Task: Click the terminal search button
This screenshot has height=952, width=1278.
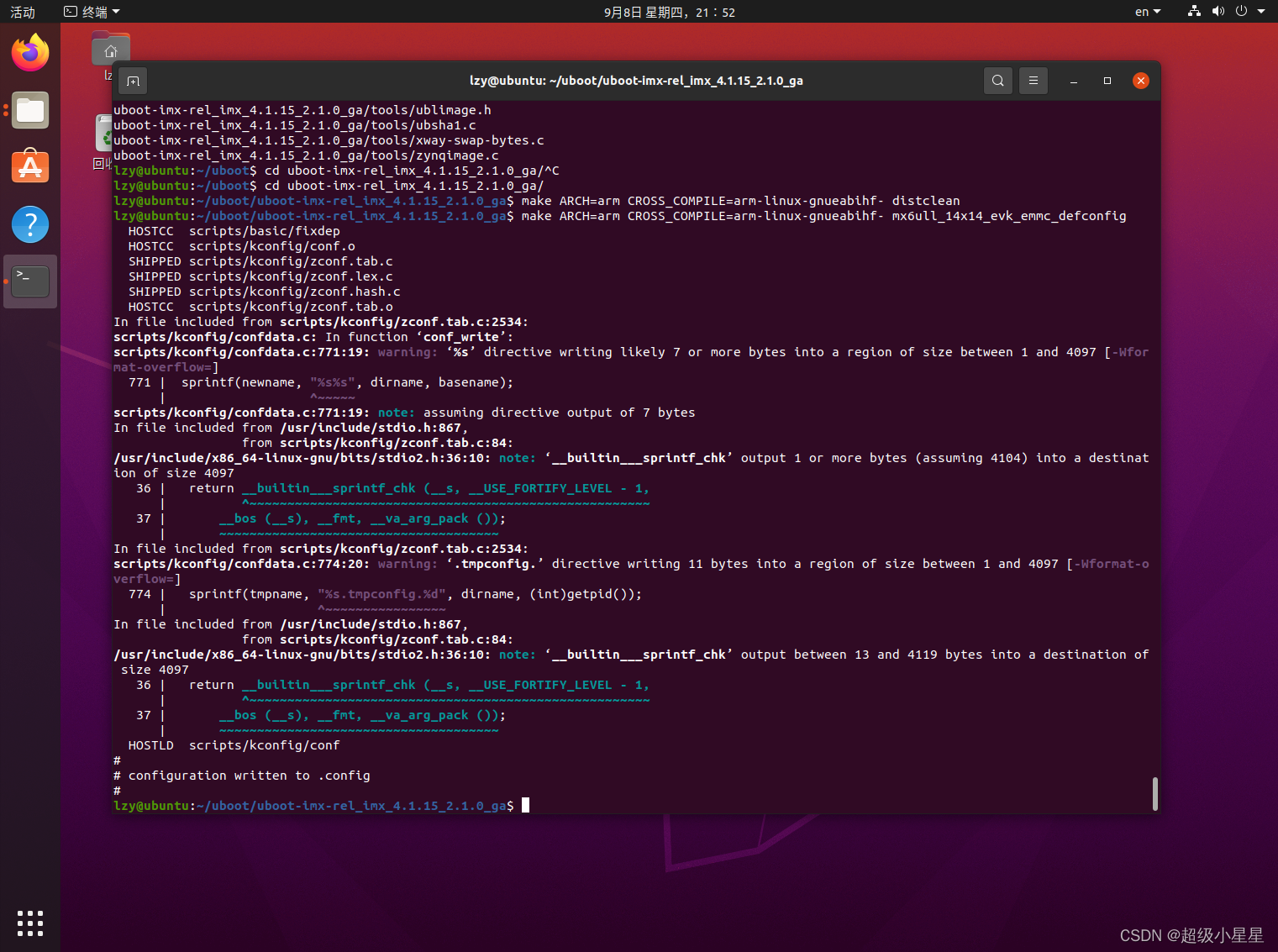Action: point(997,81)
